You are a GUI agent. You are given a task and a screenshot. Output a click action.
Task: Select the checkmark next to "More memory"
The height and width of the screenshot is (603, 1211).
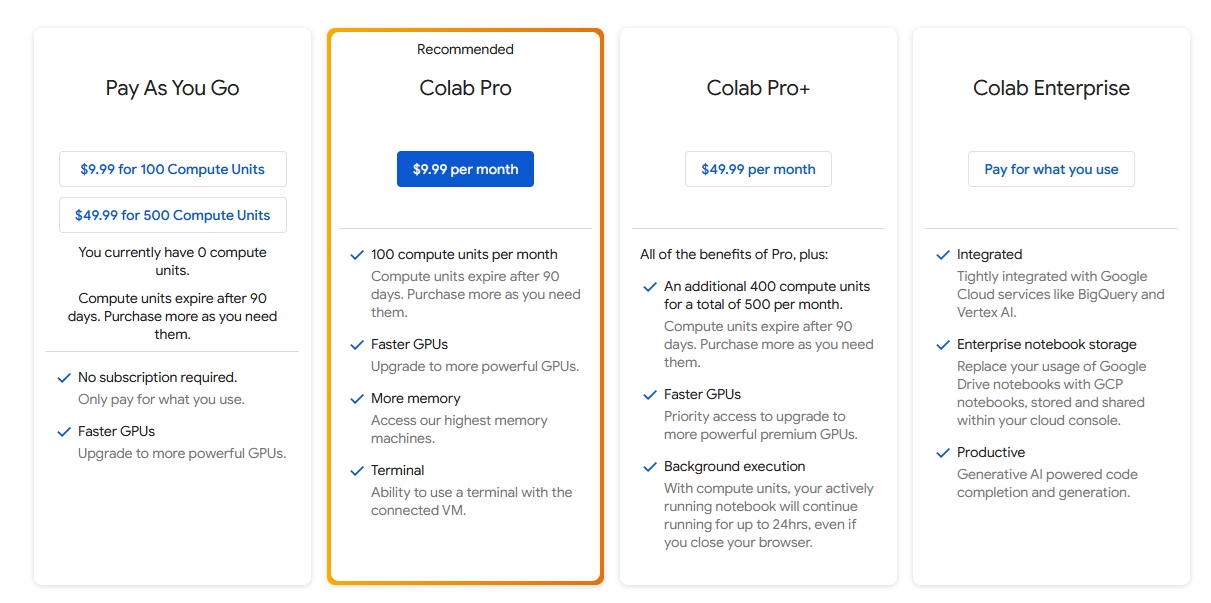[357, 398]
